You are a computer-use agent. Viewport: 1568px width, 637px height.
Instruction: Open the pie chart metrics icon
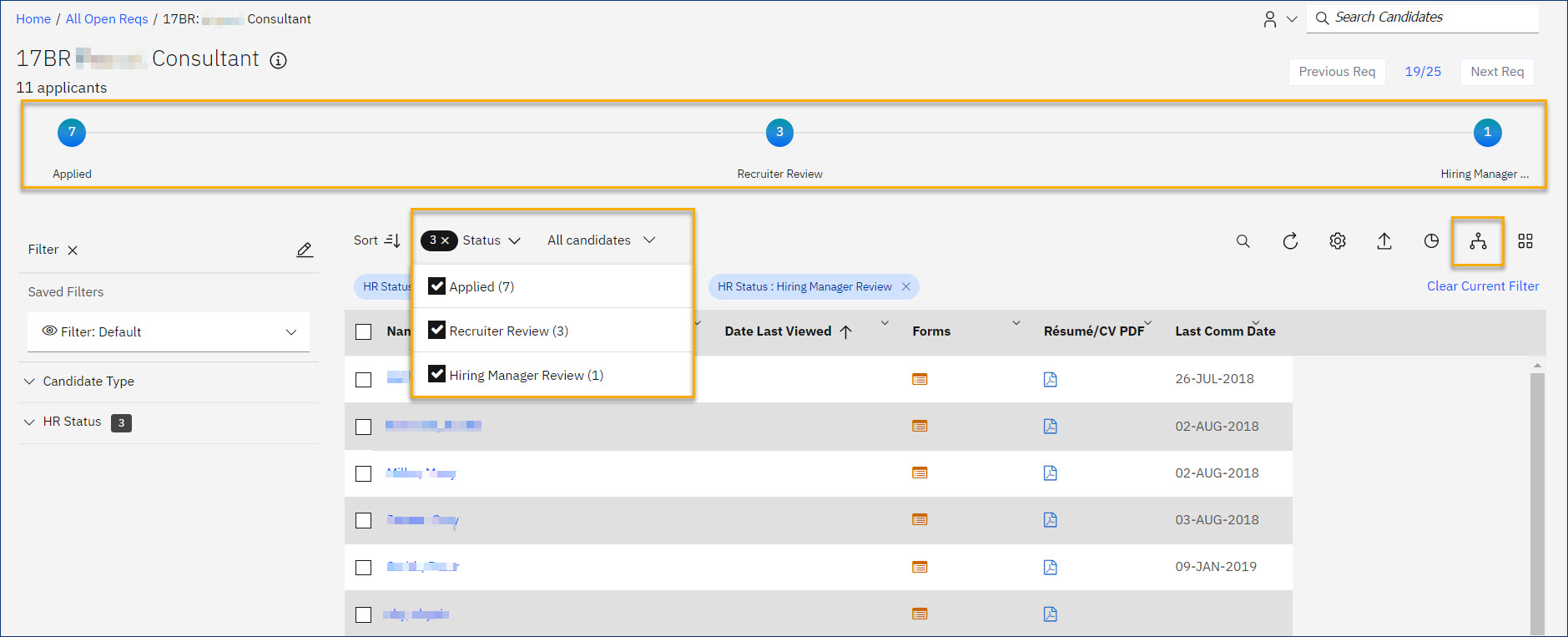1431,241
